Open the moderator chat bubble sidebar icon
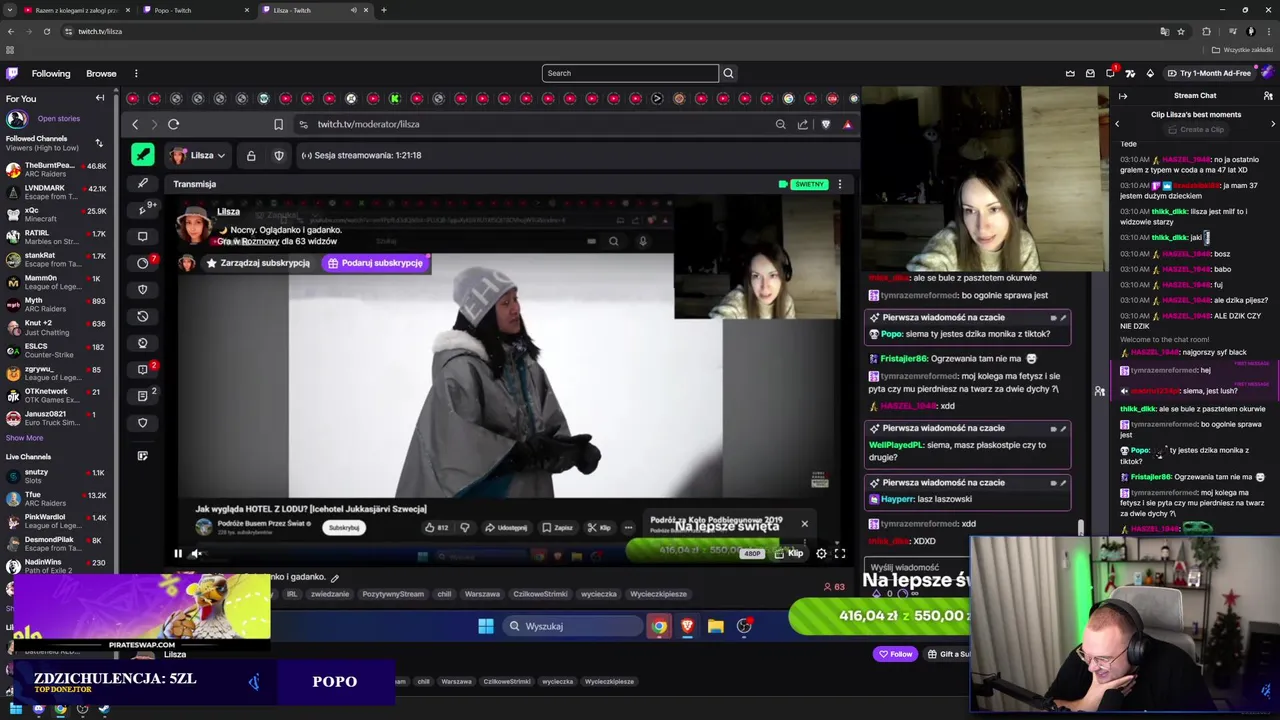The height and width of the screenshot is (720, 1280). coord(143,237)
